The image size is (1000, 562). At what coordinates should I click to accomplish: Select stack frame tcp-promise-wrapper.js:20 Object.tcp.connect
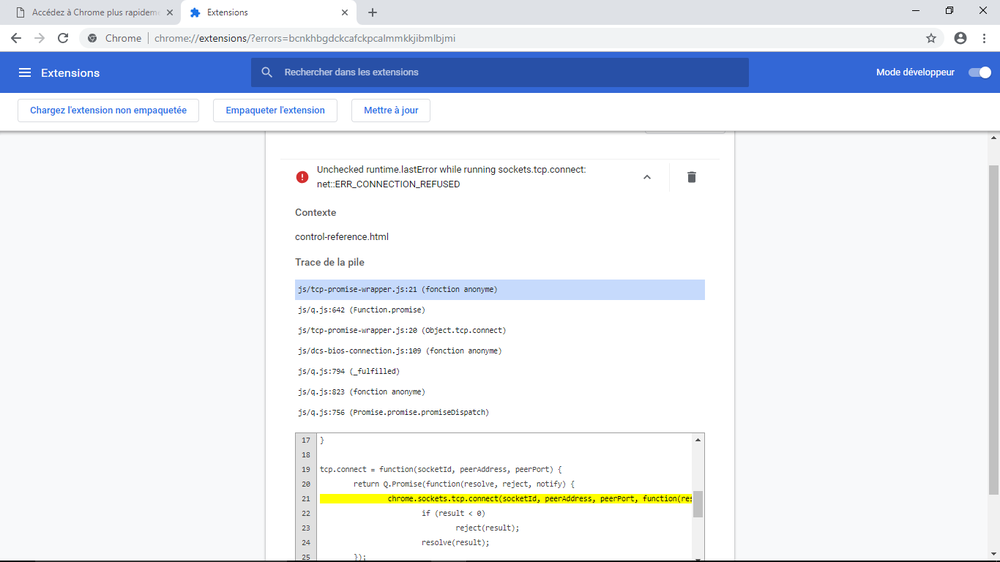click(499, 330)
